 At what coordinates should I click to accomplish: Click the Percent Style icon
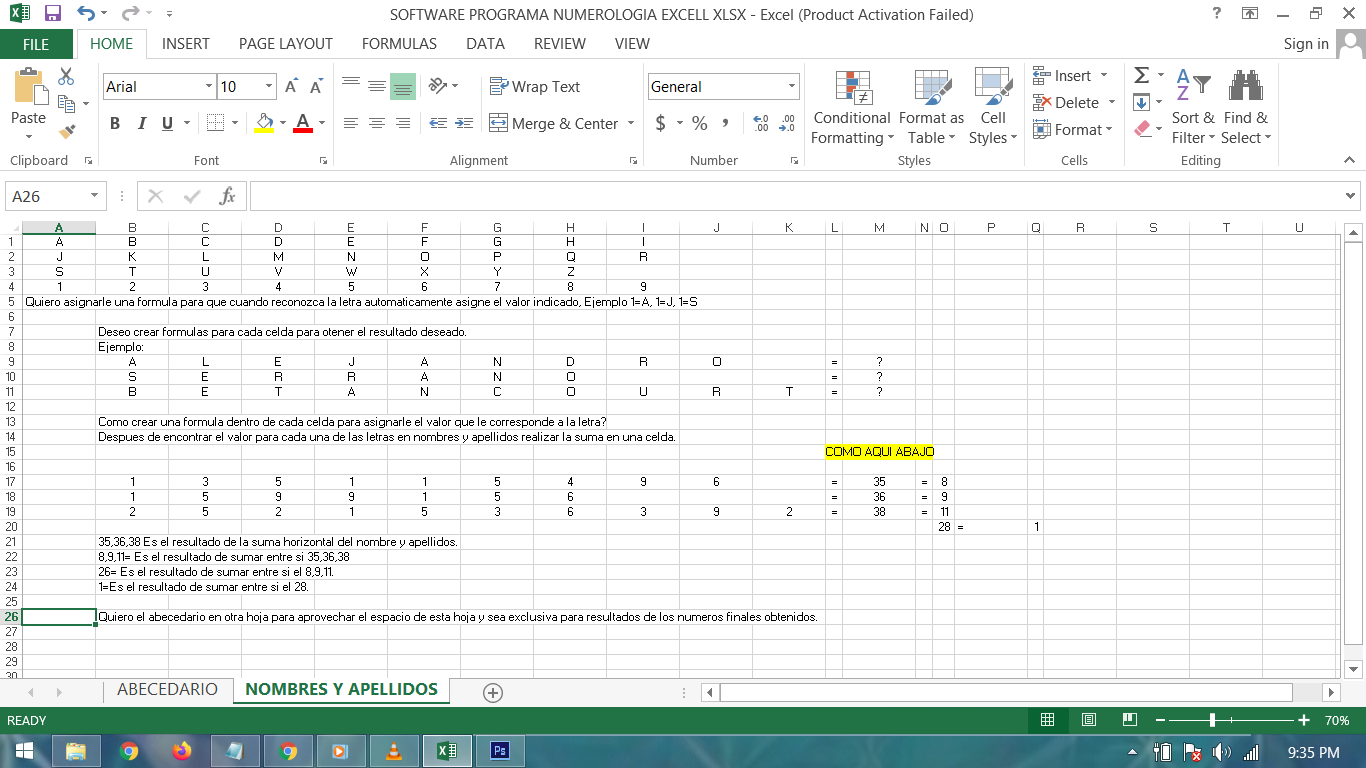tap(700, 123)
